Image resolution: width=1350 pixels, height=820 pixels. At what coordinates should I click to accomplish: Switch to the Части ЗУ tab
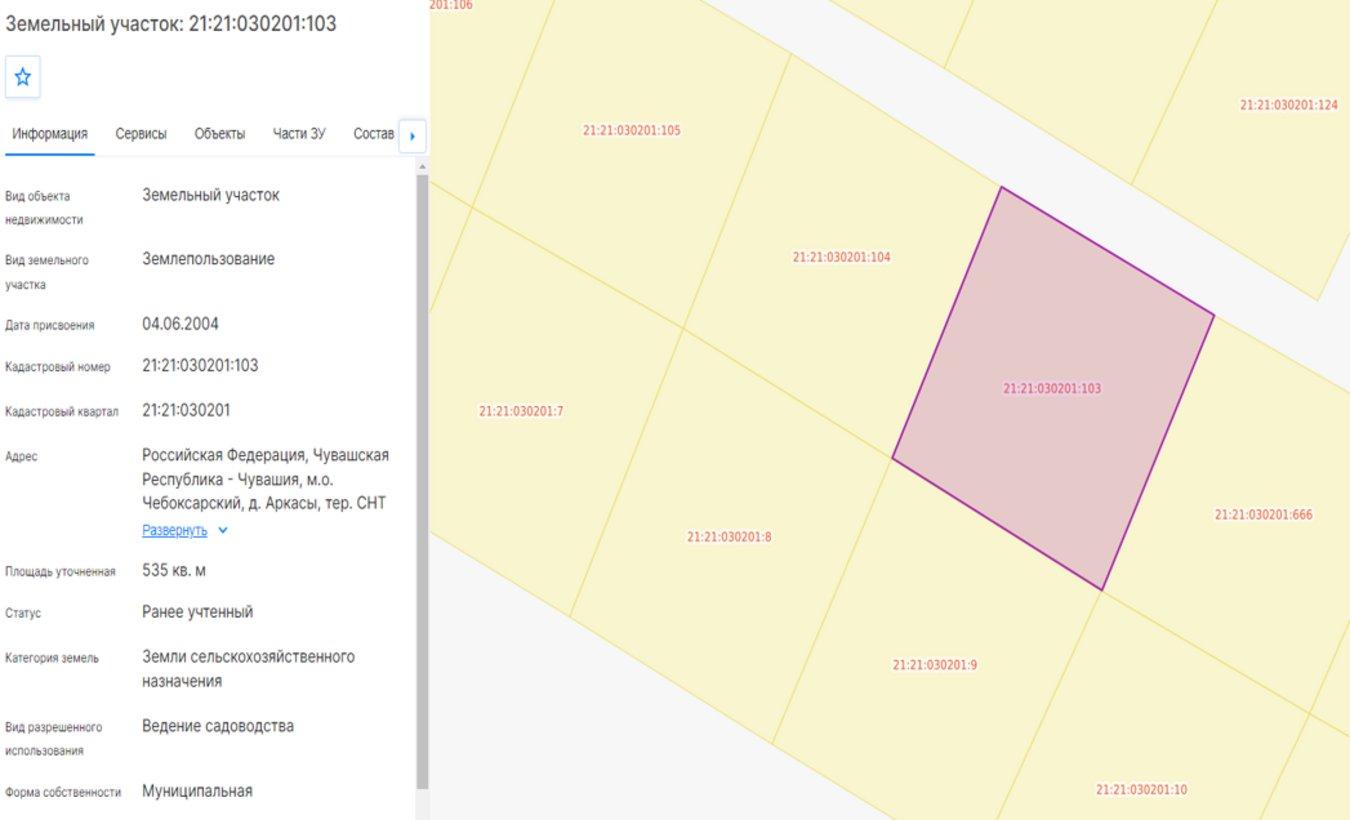coord(299,134)
